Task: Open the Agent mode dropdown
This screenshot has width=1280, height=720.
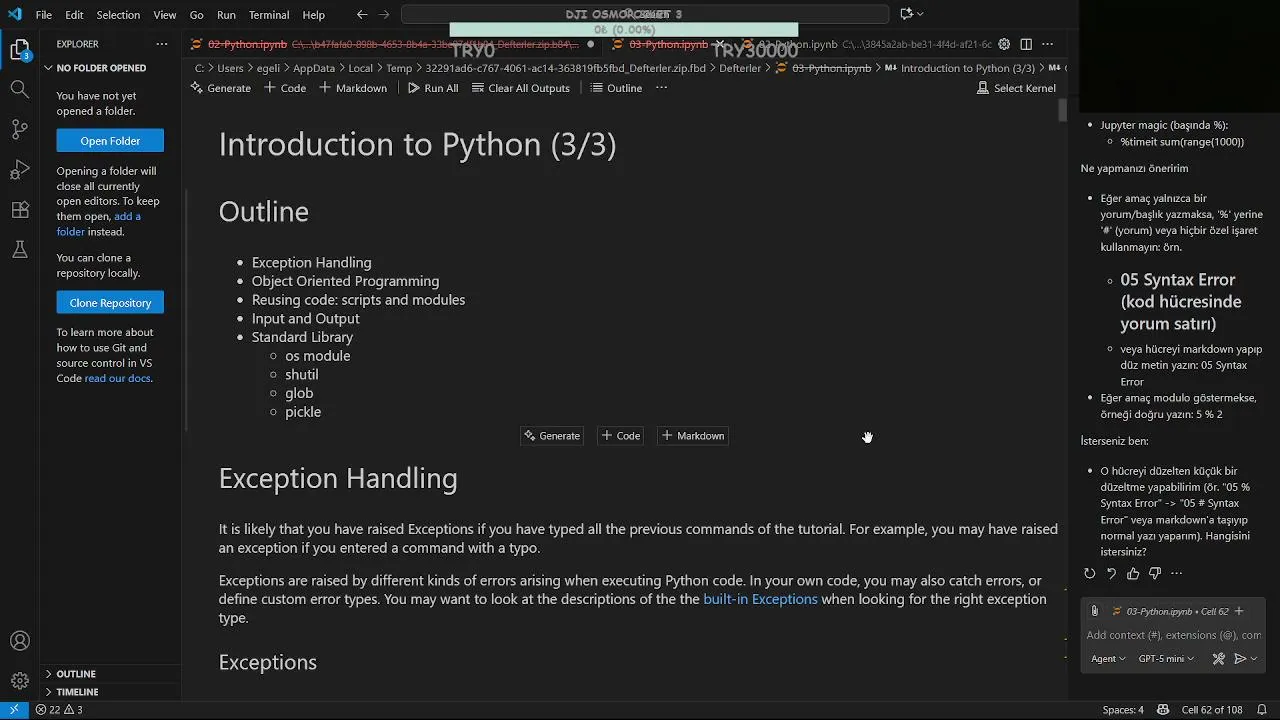Action: tap(1108, 659)
